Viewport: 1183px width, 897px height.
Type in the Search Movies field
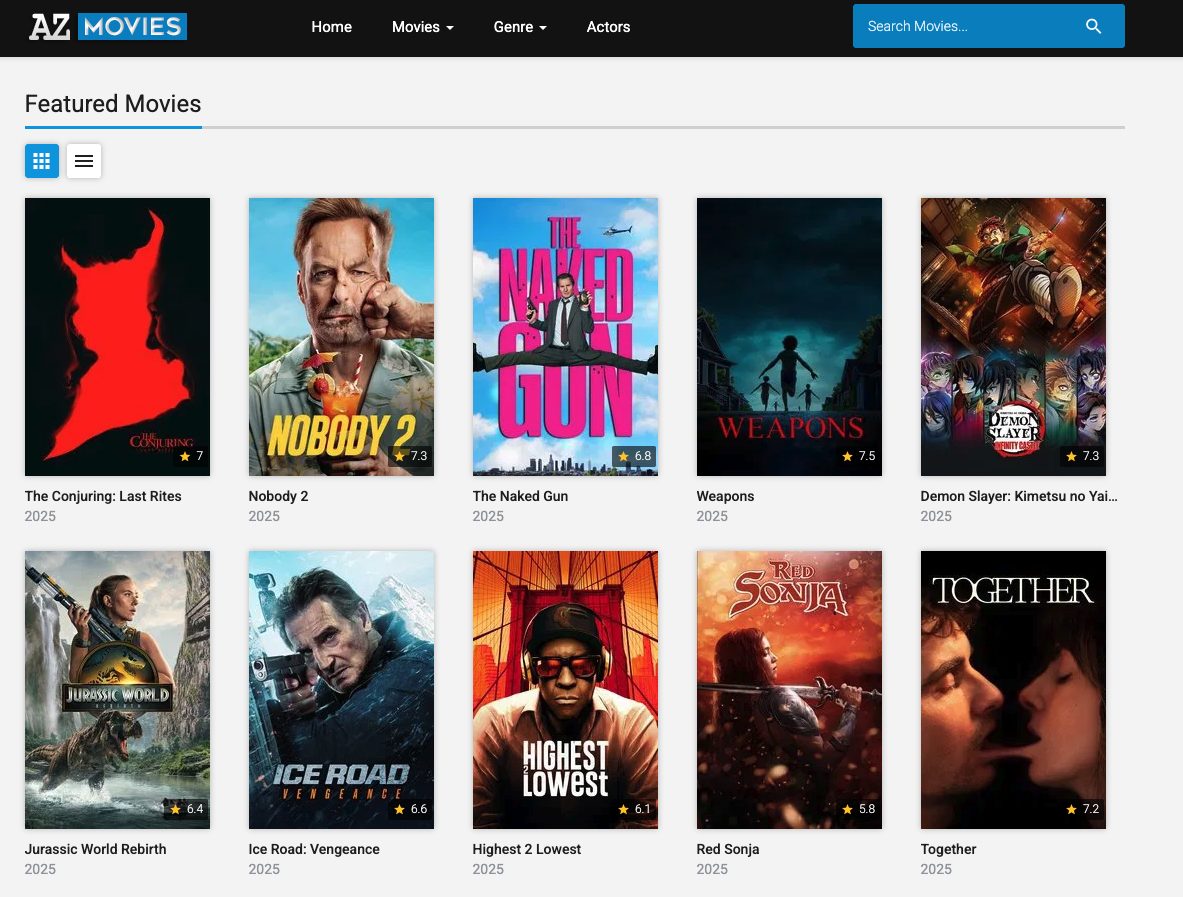click(x=965, y=27)
